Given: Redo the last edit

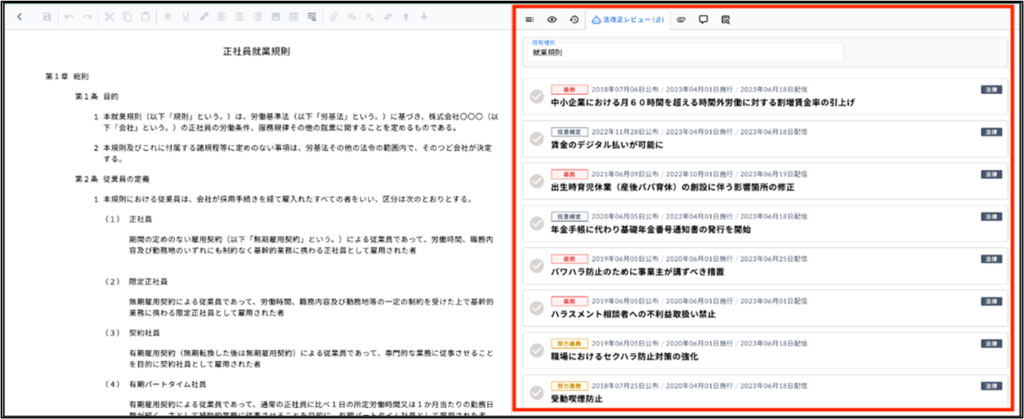Looking at the screenshot, I should coord(87,17).
